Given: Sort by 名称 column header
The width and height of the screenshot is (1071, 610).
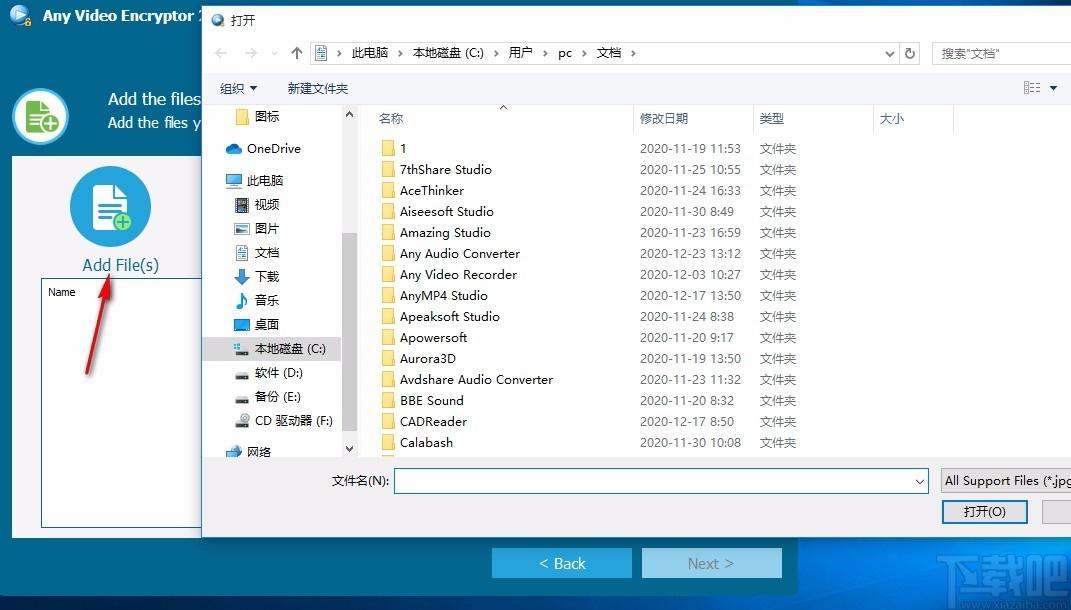Looking at the screenshot, I should pyautogui.click(x=391, y=119).
